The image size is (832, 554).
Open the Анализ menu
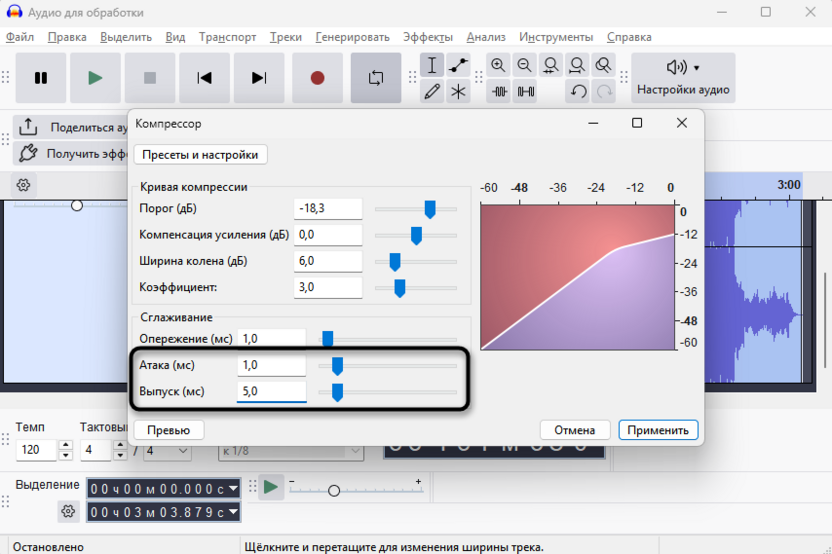point(486,37)
